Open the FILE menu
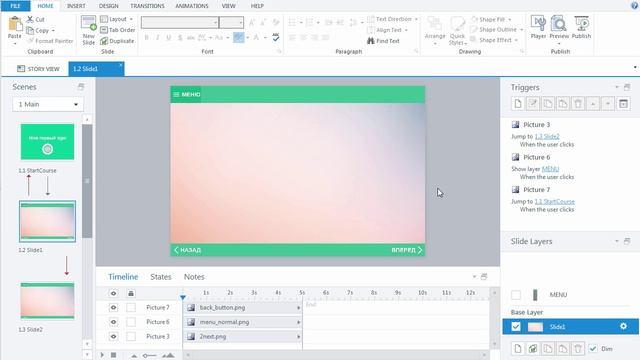This screenshot has height=360, width=640. (x=15, y=6)
